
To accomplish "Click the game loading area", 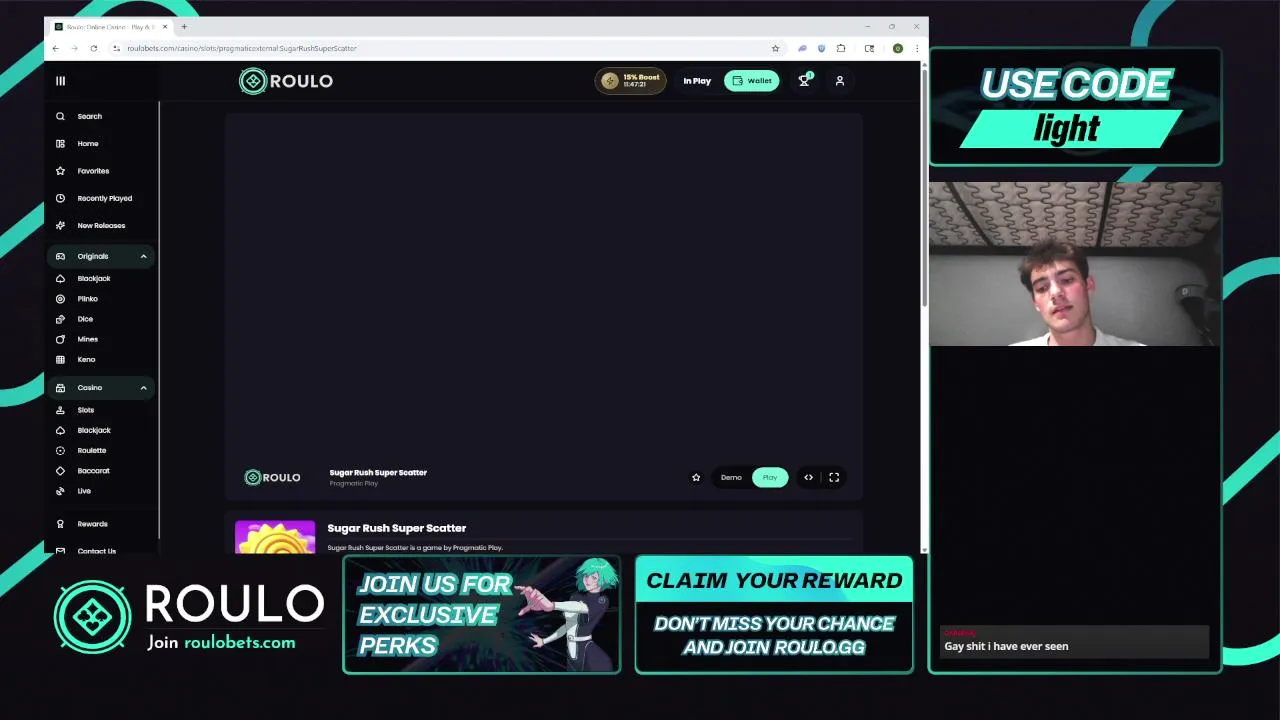I will [x=543, y=285].
